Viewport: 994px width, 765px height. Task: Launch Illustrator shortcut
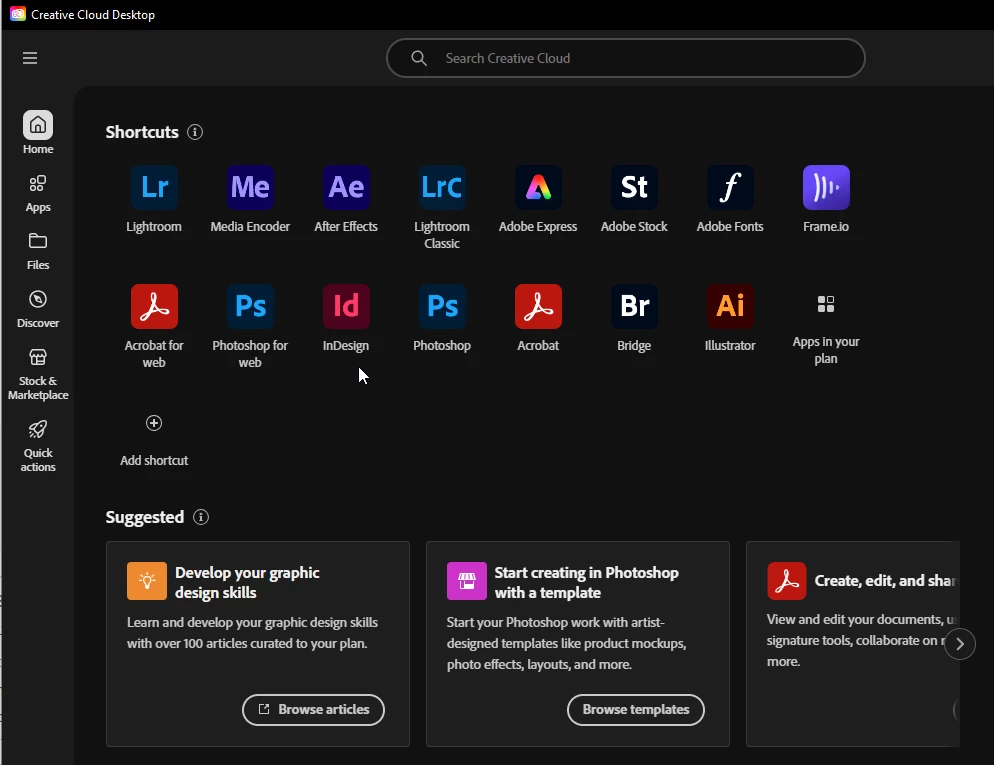pos(730,307)
